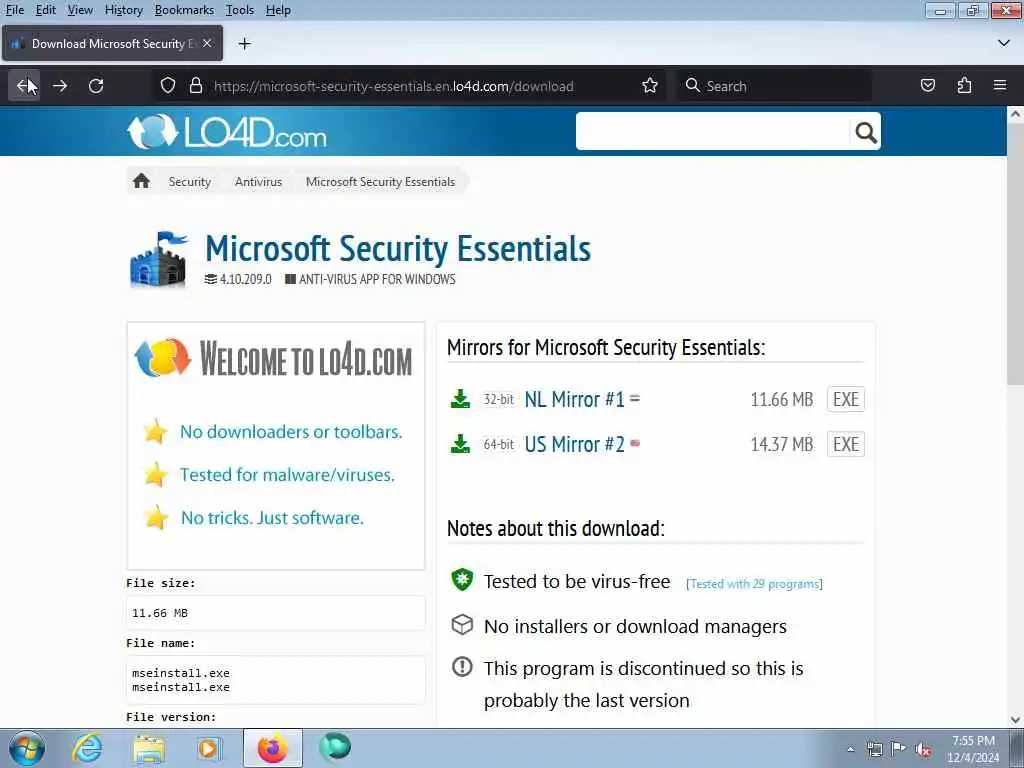1024x768 pixels.
Task: Click Tested with 29 programs link
Action: pyautogui.click(x=754, y=584)
